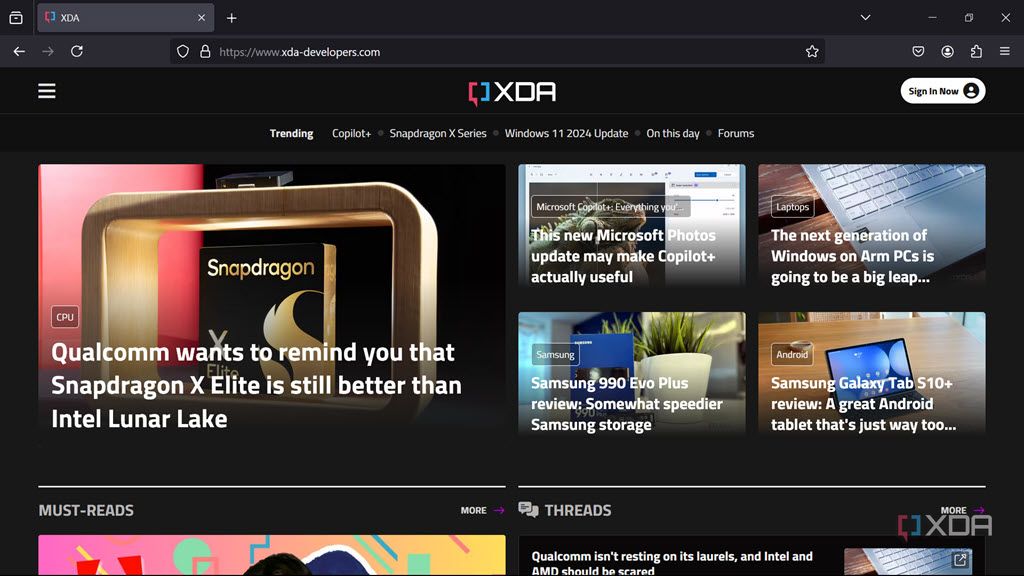Click the Microsoft Copilot+ category tag

point(610,206)
